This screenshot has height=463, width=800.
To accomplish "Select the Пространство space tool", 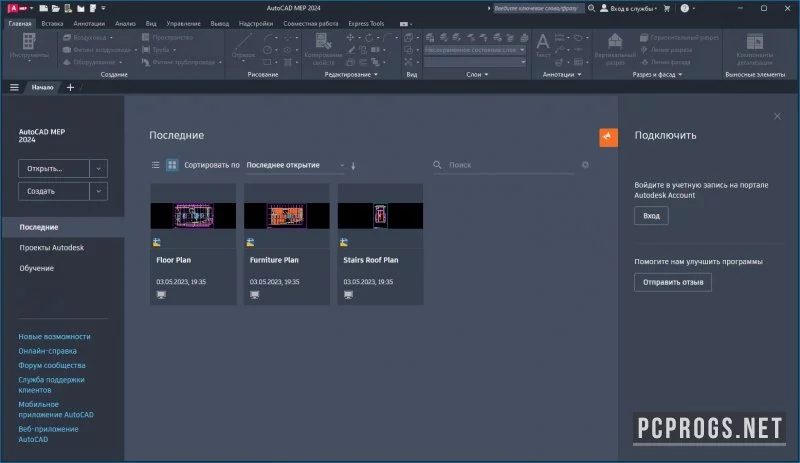I will click(167, 37).
